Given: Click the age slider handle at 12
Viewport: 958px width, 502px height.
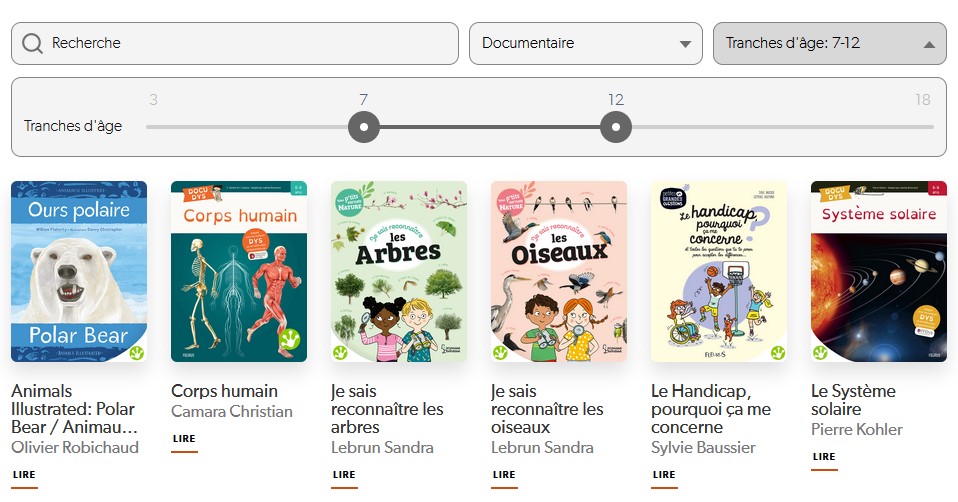Looking at the screenshot, I should click(616, 127).
